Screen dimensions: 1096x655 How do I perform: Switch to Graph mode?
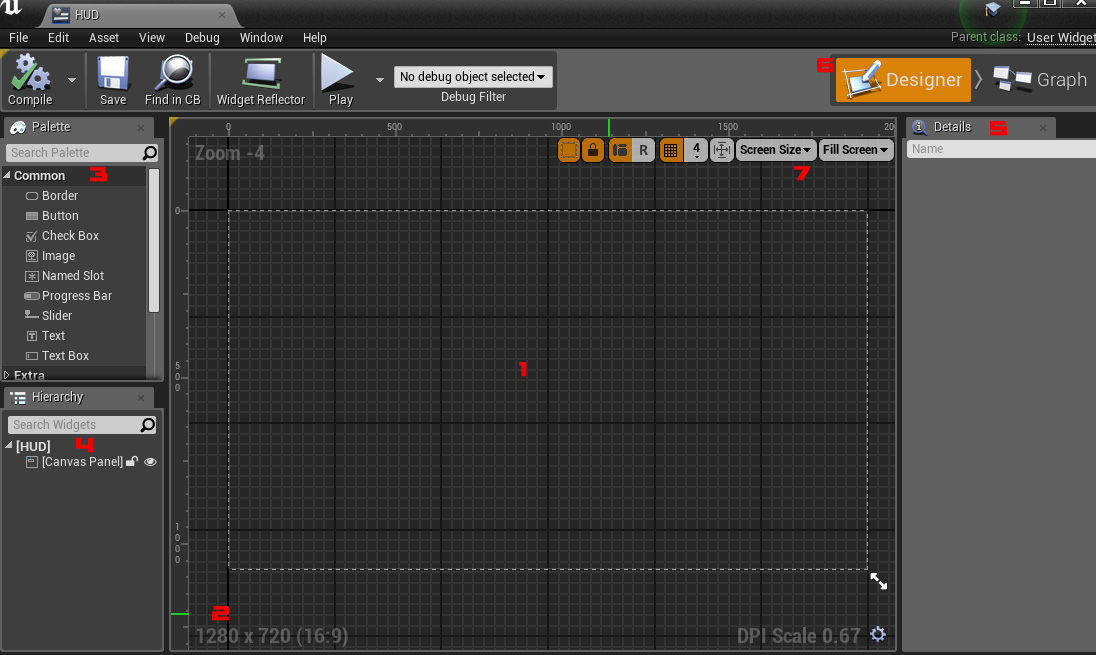tap(1040, 80)
